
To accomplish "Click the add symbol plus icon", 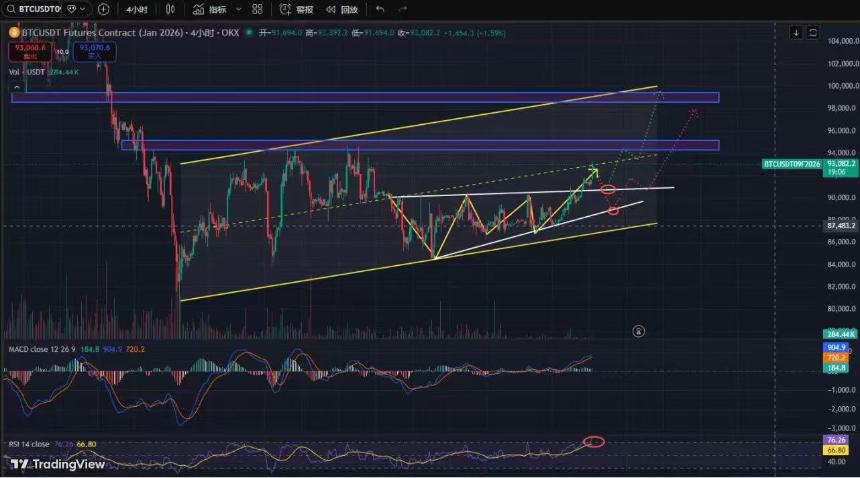I will [103, 9].
